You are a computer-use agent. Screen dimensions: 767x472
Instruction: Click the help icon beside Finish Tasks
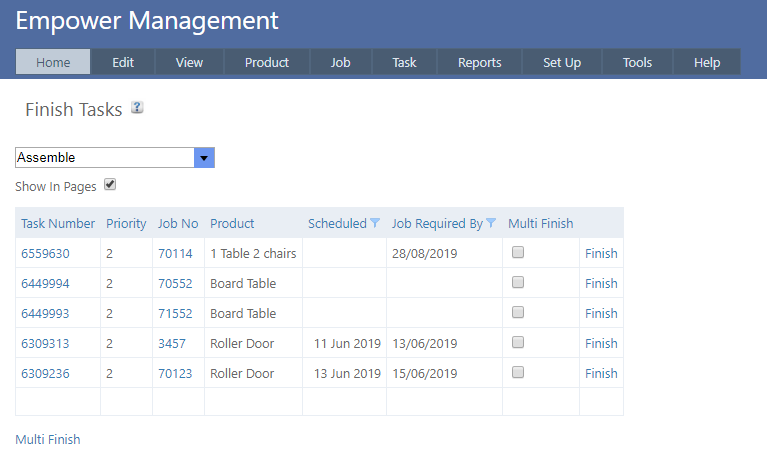point(137,108)
